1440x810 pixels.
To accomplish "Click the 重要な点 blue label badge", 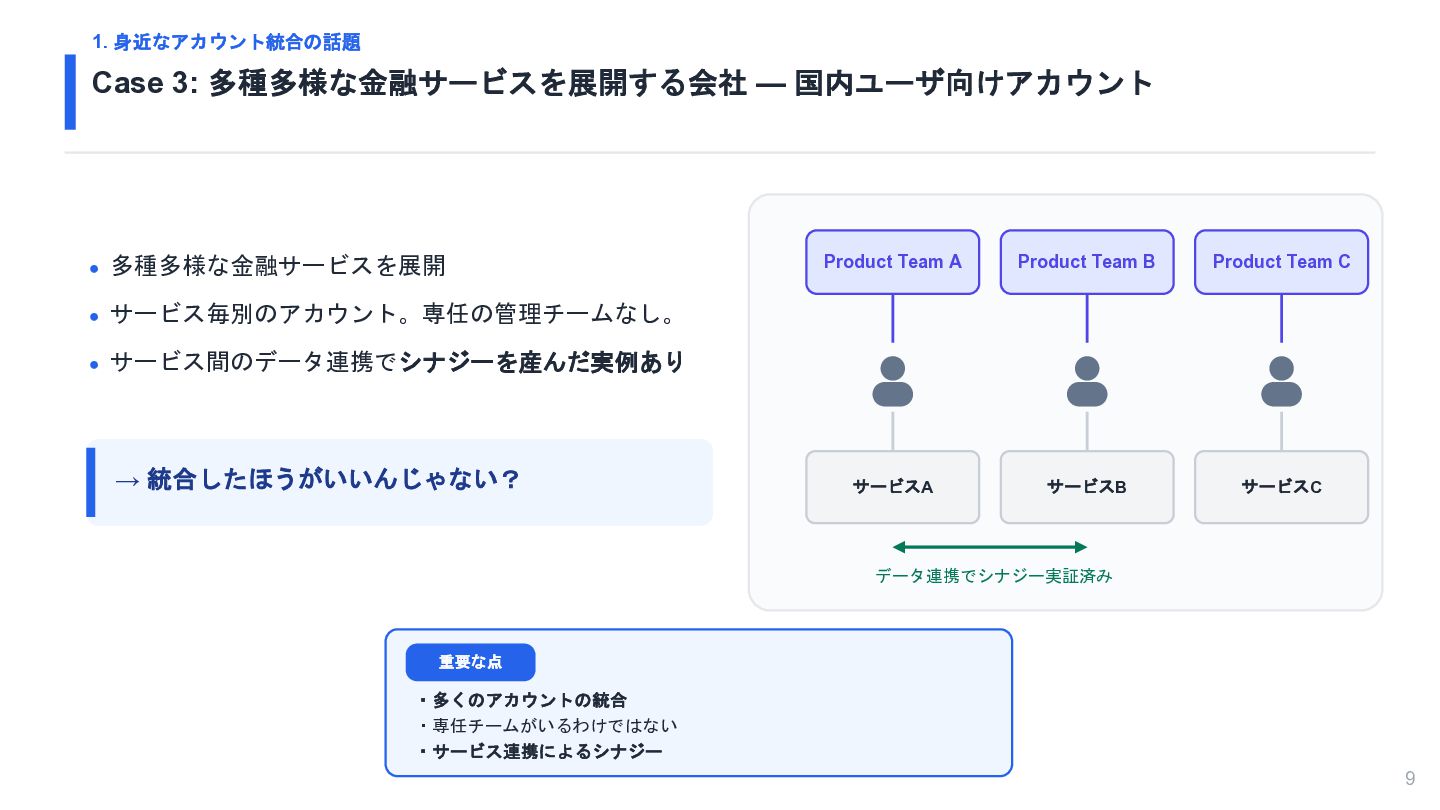I will pos(470,662).
